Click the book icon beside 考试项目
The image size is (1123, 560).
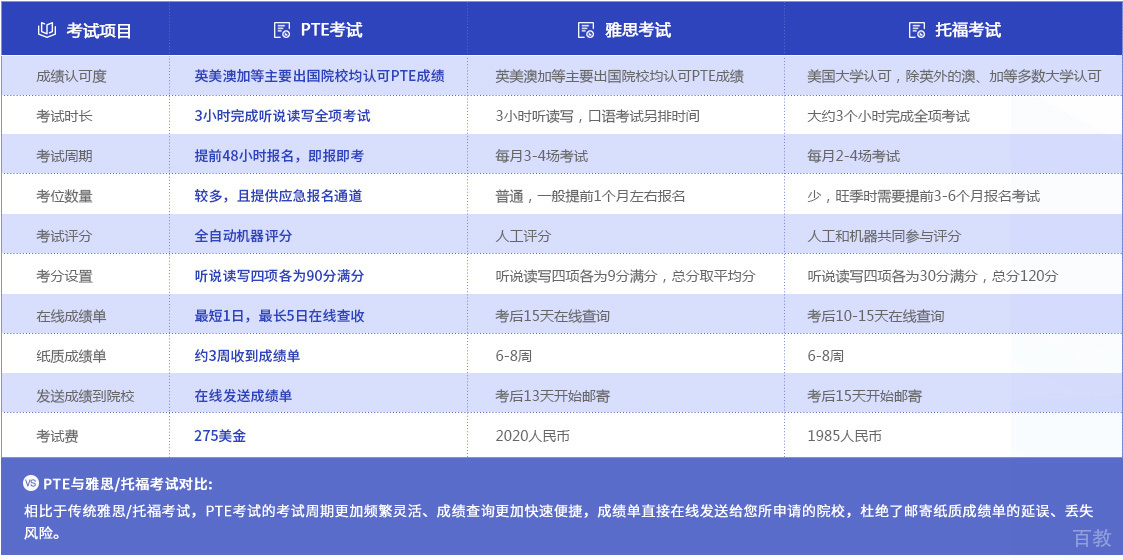pos(47,30)
